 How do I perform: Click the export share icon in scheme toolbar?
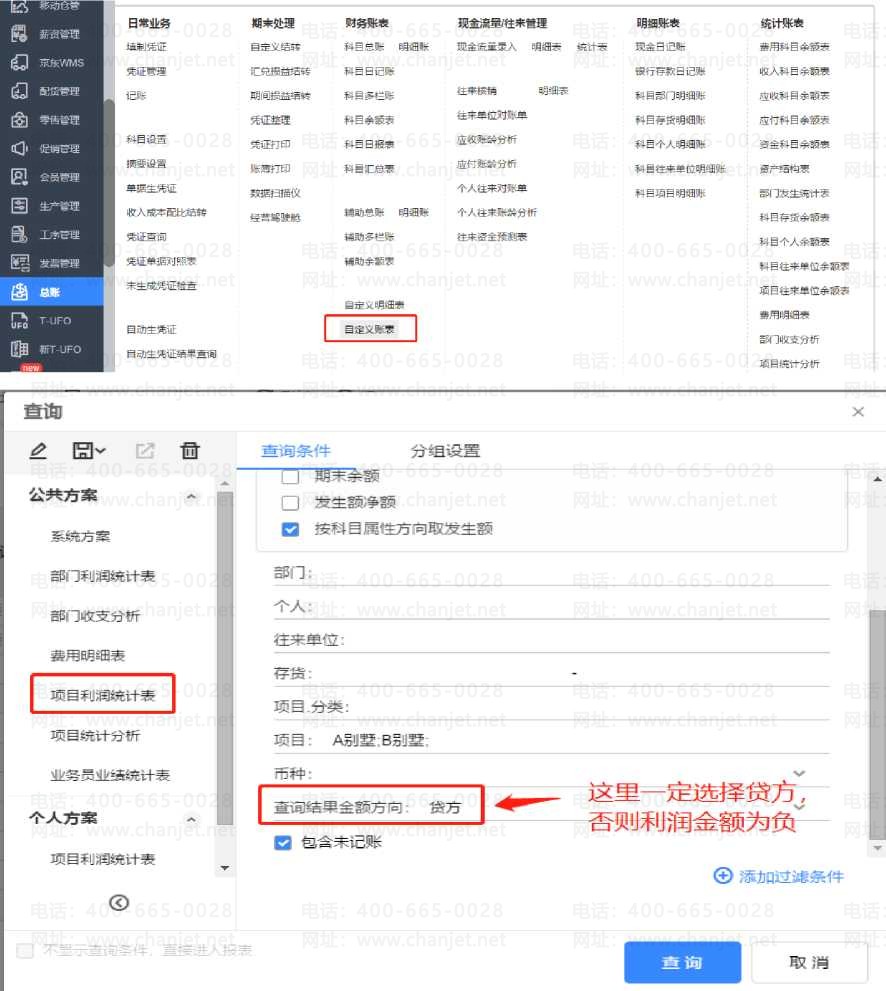pyautogui.click(x=144, y=451)
